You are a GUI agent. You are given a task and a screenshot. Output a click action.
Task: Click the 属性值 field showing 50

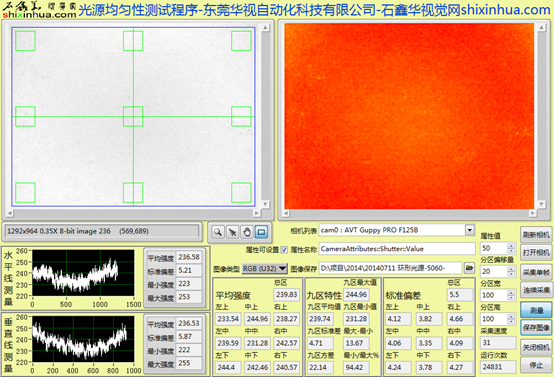click(x=494, y=248)
